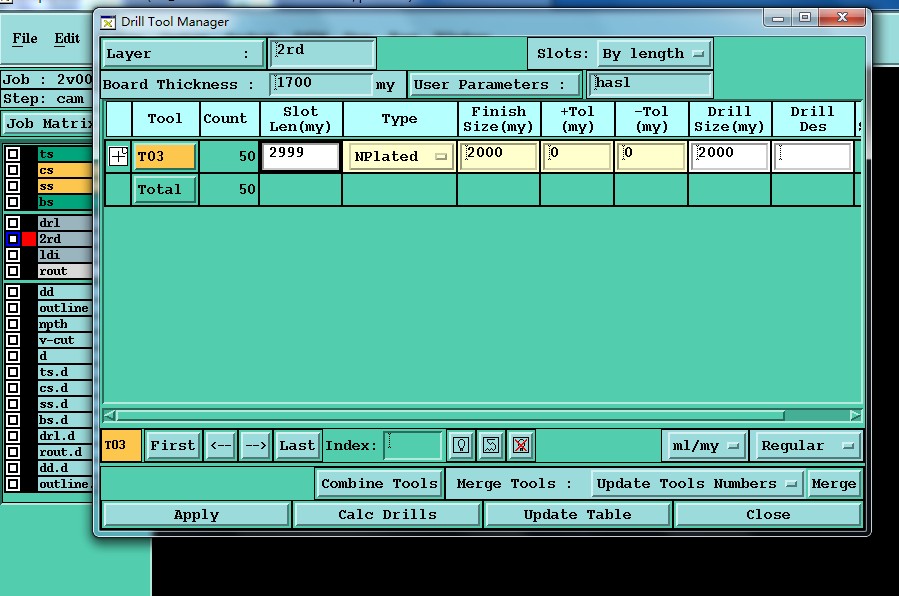The height and width of the screenshot is (596, 899).
Task: Select the ts.d layer name
Action: [x=65, y=372]
